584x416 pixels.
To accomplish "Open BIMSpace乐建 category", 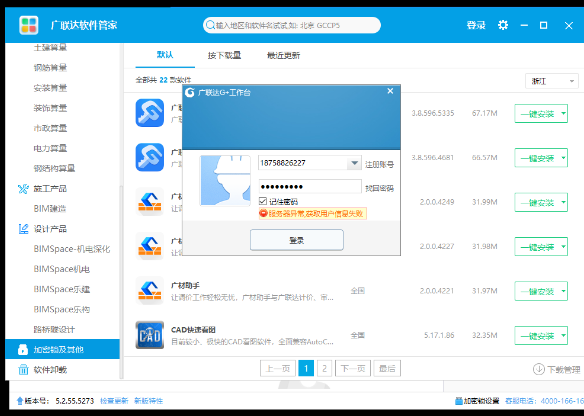I will (62, 289).
